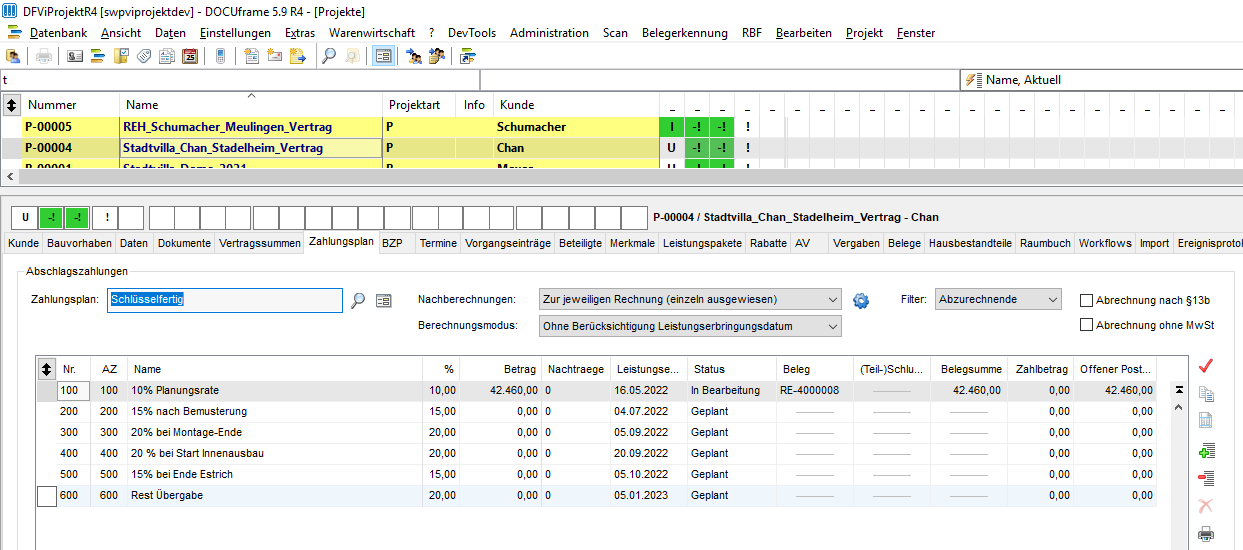
Task: Open the Belegerkennung menu
Action: pyautogui.click(x=685, y=33)
